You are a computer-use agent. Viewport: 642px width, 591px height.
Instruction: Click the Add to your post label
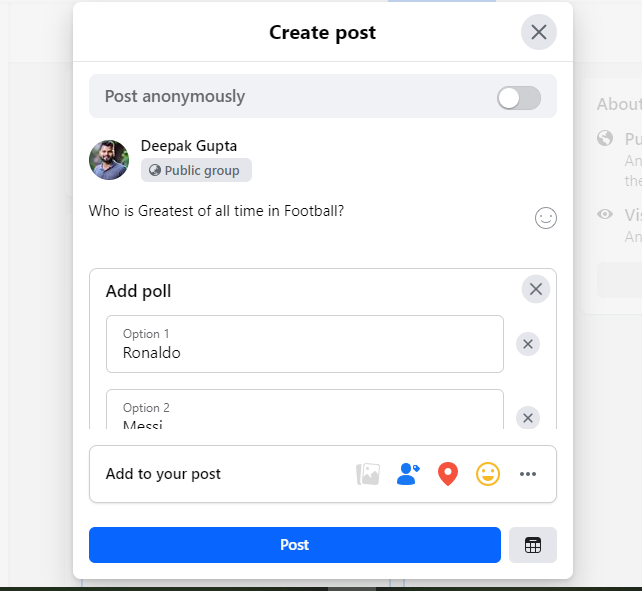pos(163,474)
